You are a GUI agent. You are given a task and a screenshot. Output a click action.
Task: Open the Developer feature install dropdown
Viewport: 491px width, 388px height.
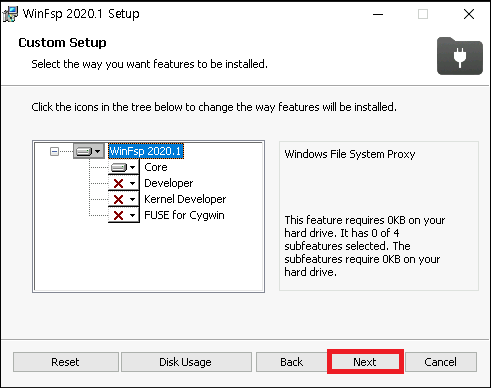tap(123, 183)
